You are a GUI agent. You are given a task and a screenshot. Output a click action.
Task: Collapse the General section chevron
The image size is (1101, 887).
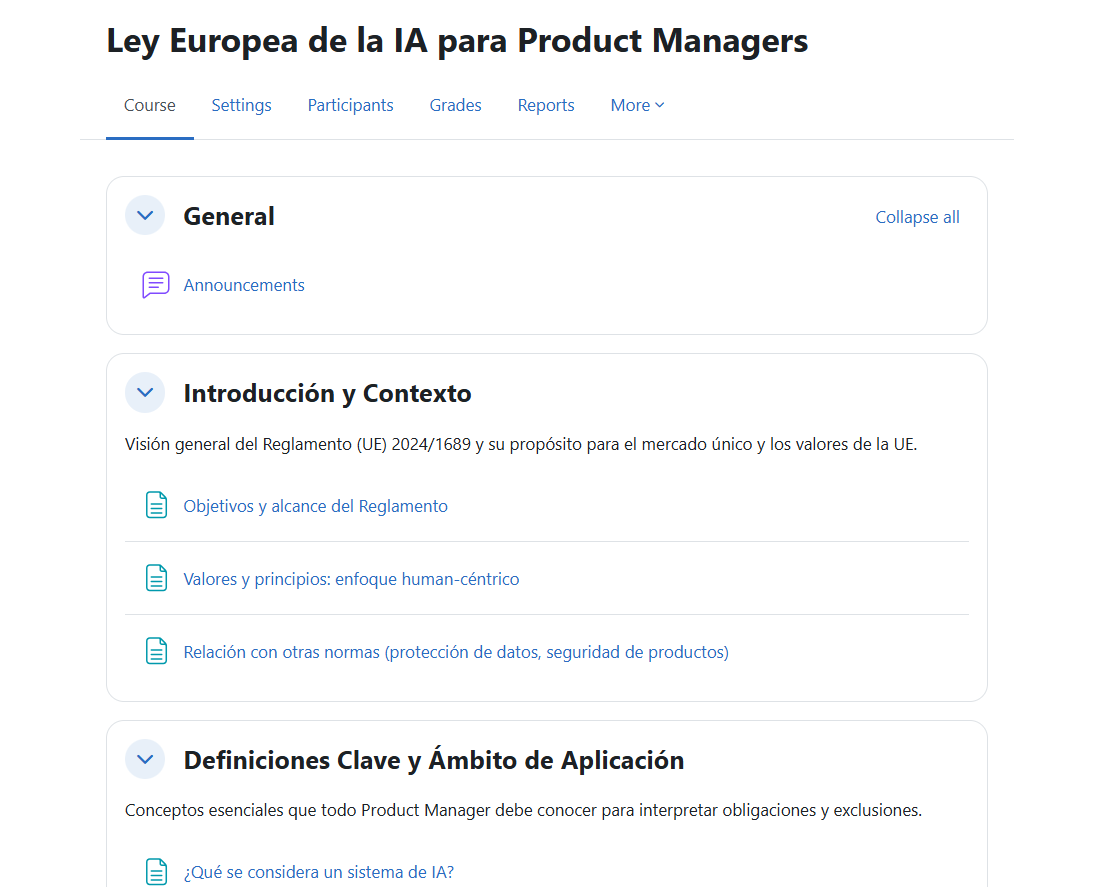pyautogui.click(x=145, y=215)
